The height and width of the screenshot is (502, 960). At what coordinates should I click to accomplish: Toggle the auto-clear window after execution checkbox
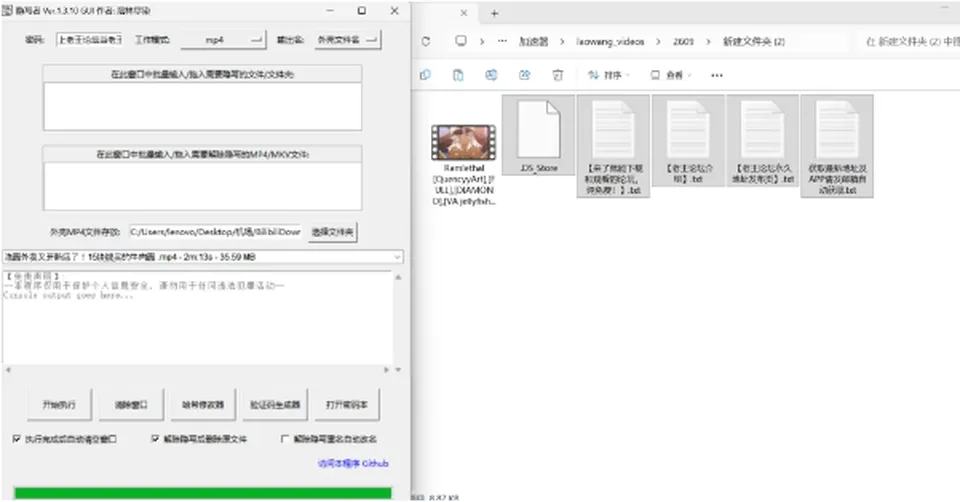point(17,439)
